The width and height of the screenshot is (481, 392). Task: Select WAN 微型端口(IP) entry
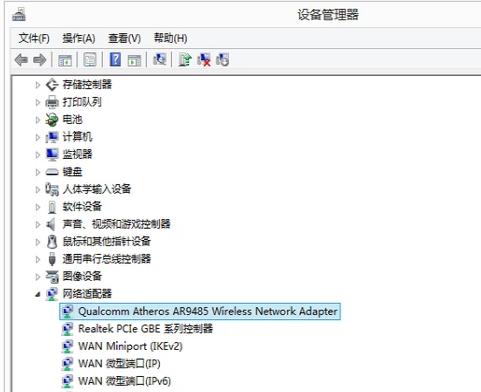(x=119, y=364)
